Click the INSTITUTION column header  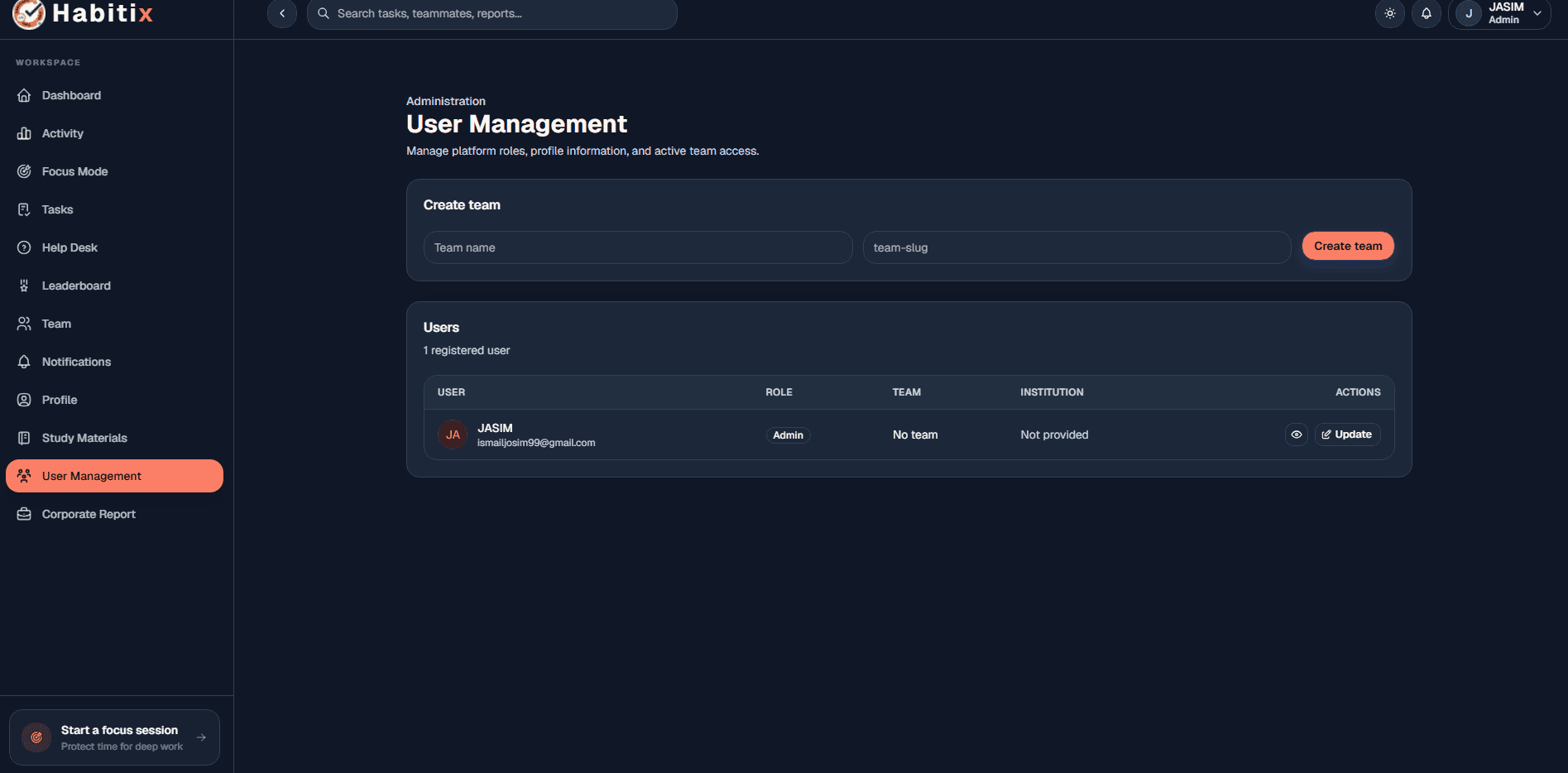click(x=1052, y=392)
